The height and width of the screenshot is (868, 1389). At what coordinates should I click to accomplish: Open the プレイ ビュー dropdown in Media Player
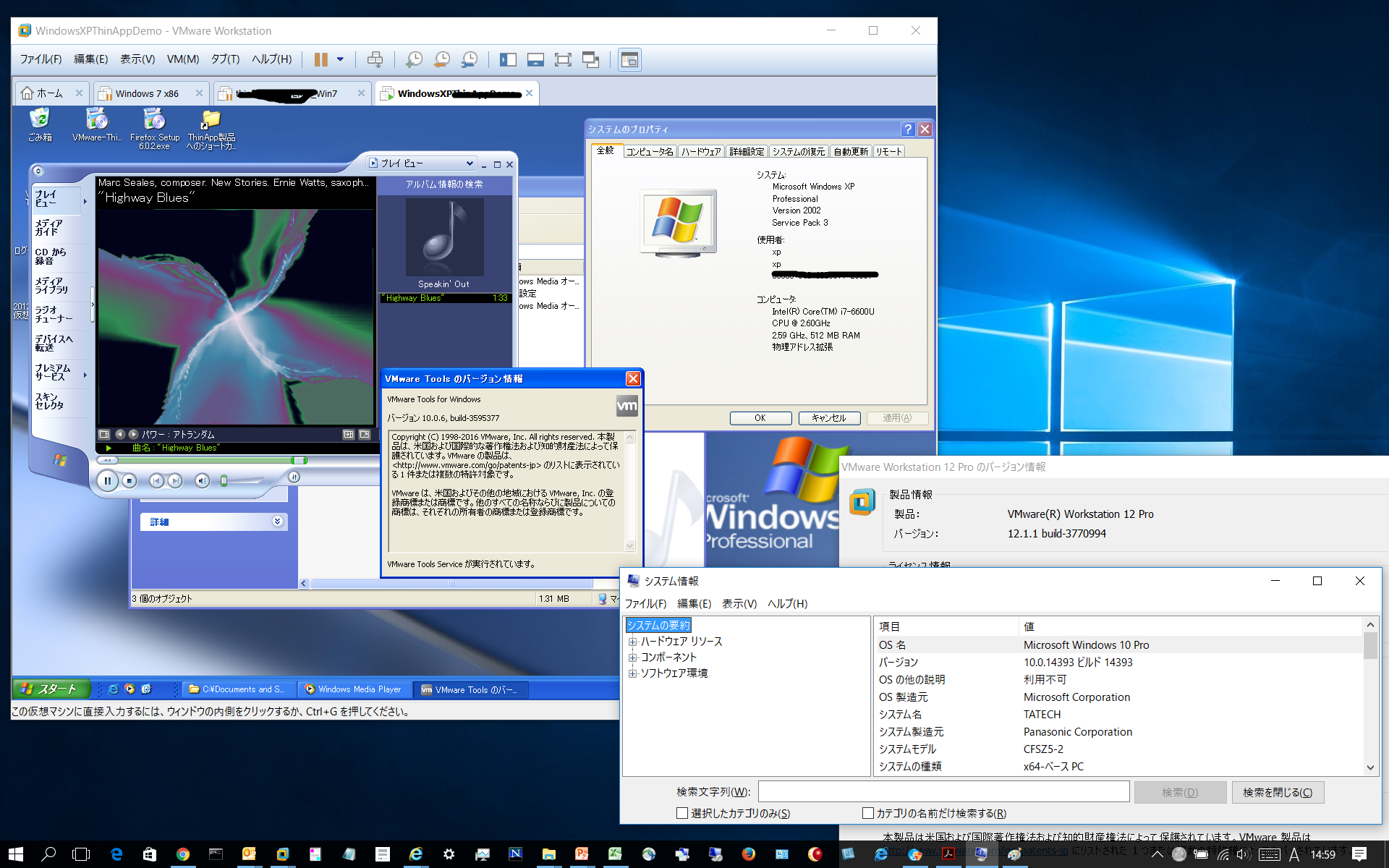click(421, 163)
